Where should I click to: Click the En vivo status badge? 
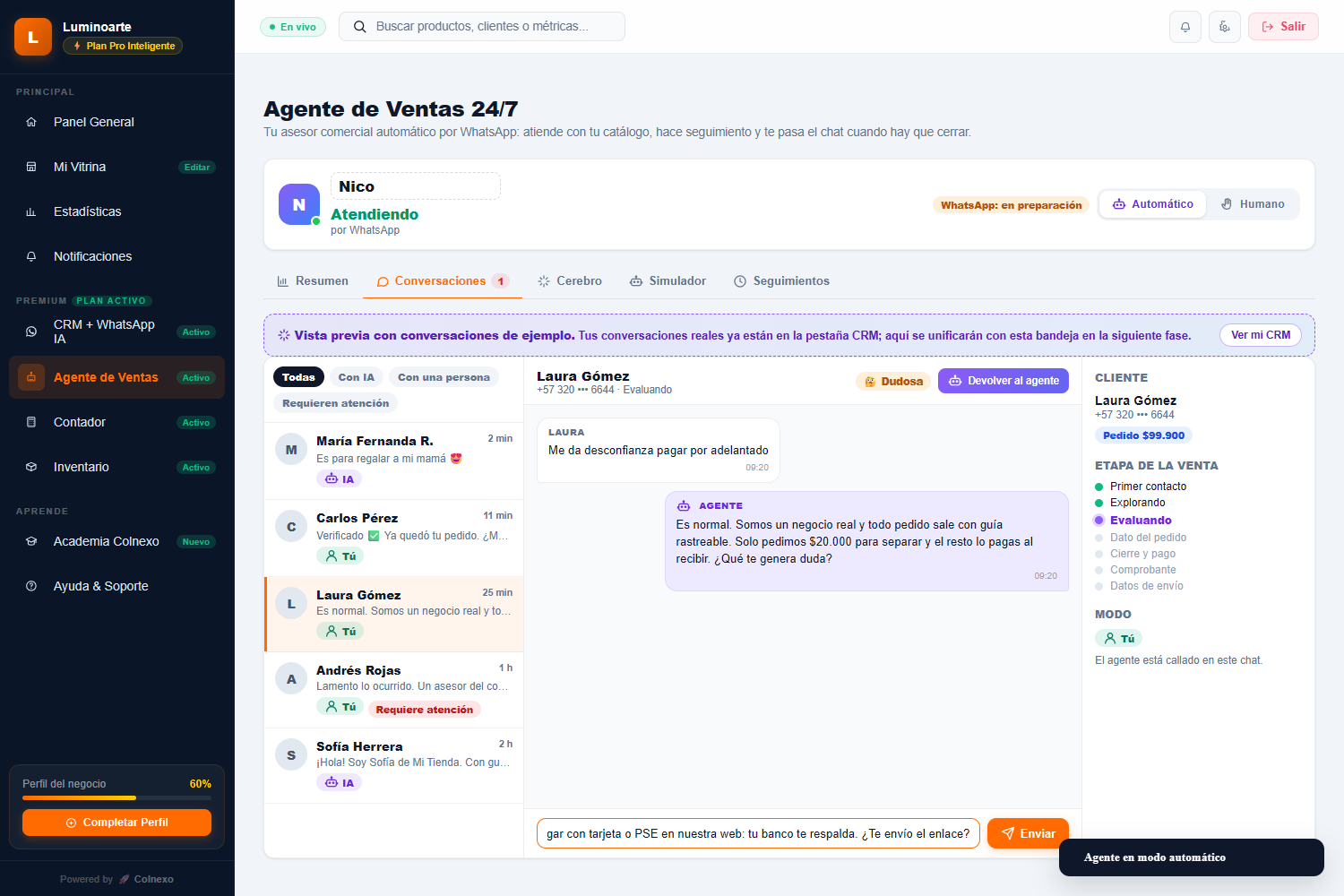pyautogui.click(x=293, y=27)
